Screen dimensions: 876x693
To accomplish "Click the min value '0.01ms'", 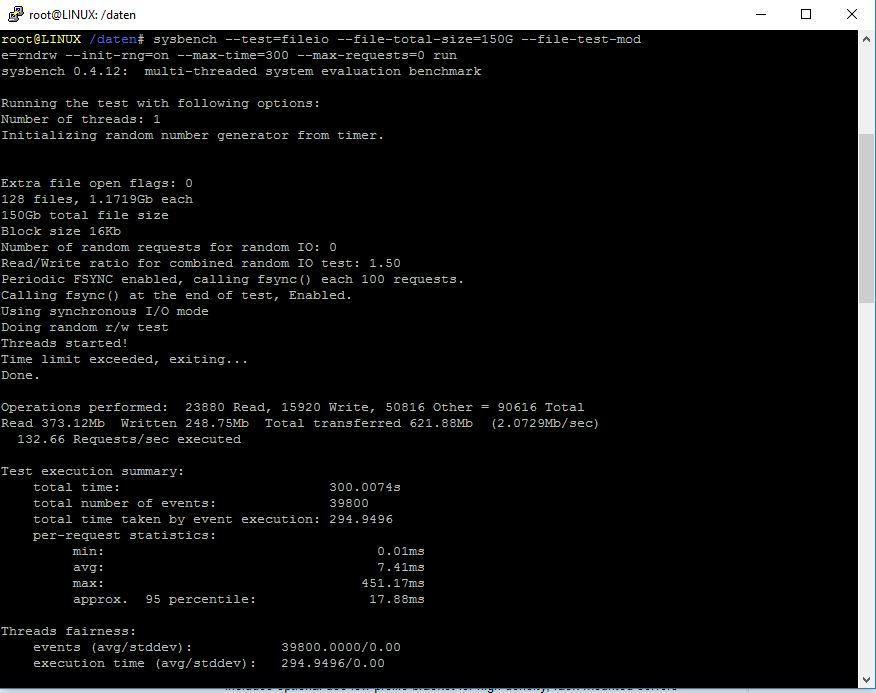I will (x=401, y=551).
